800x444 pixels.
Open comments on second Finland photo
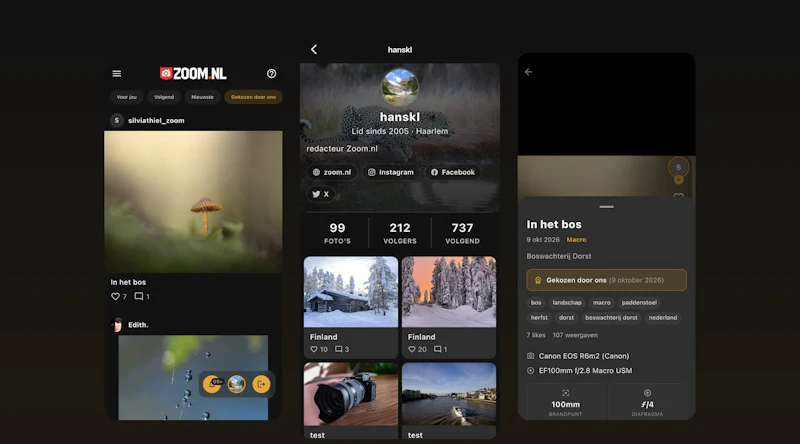point(437,350)
